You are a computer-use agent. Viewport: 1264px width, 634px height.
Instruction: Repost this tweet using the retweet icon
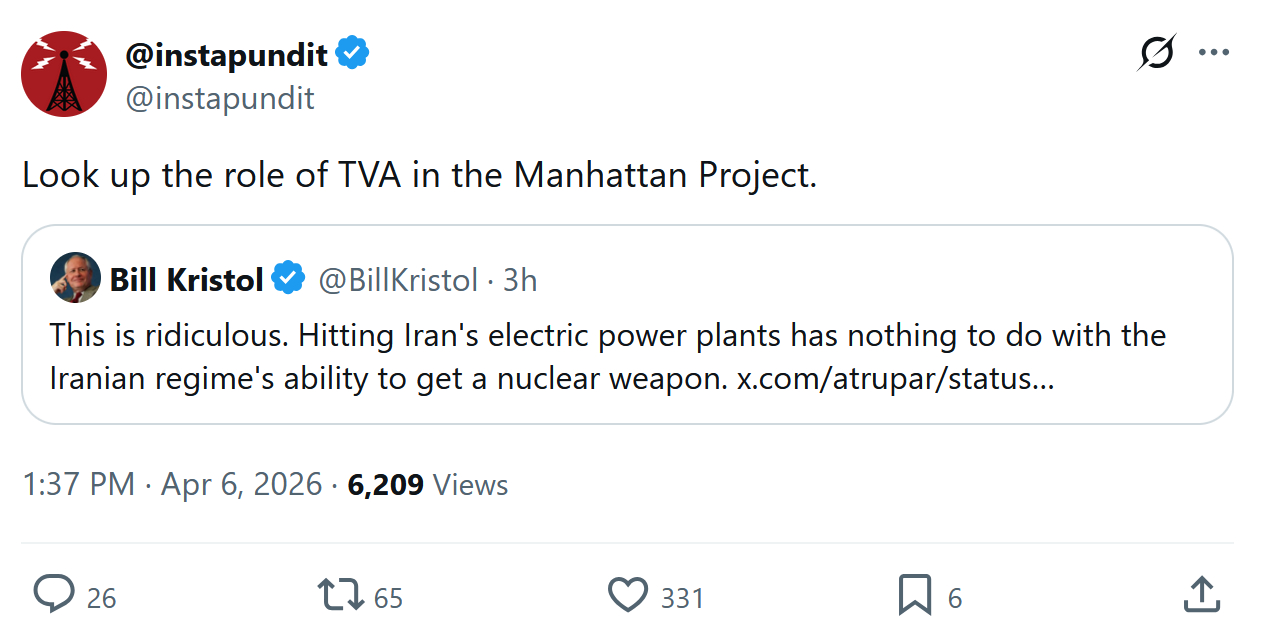(x=338, y=595)
